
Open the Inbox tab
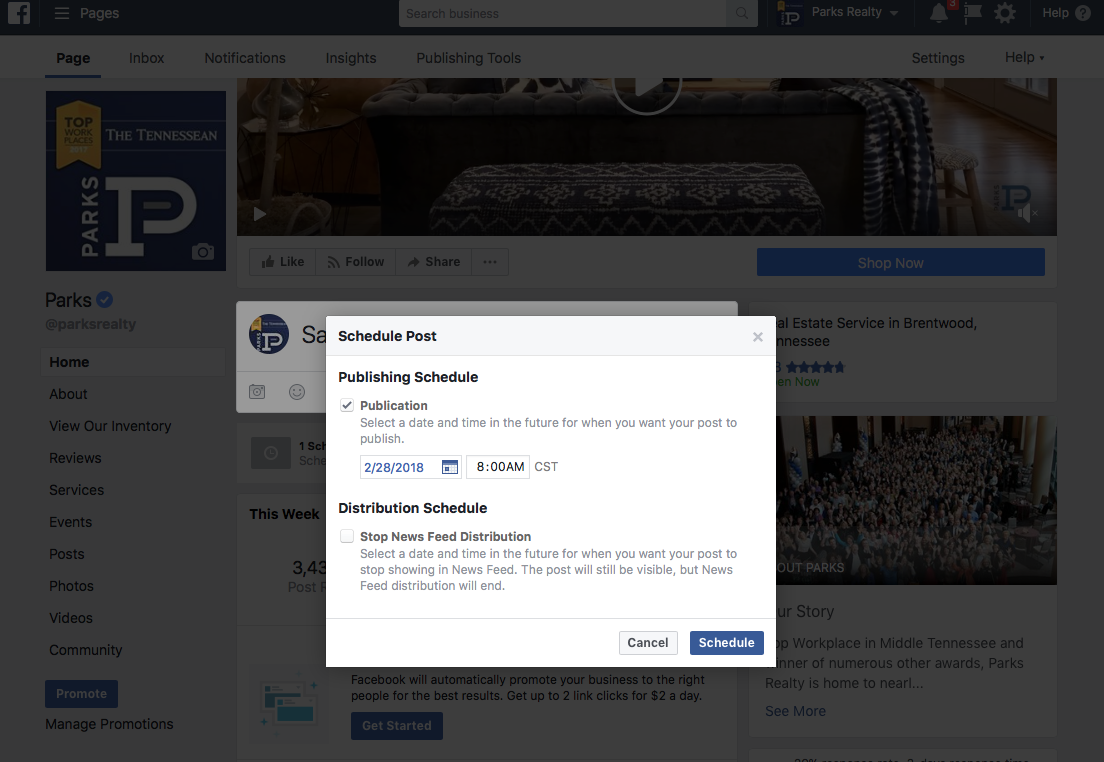146,58
